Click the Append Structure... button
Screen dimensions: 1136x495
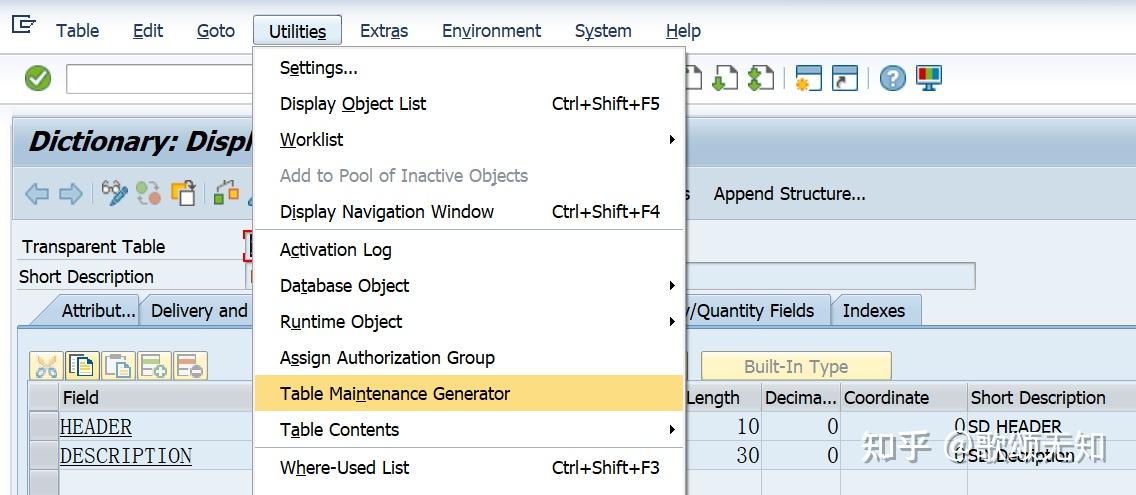[789, 194]
